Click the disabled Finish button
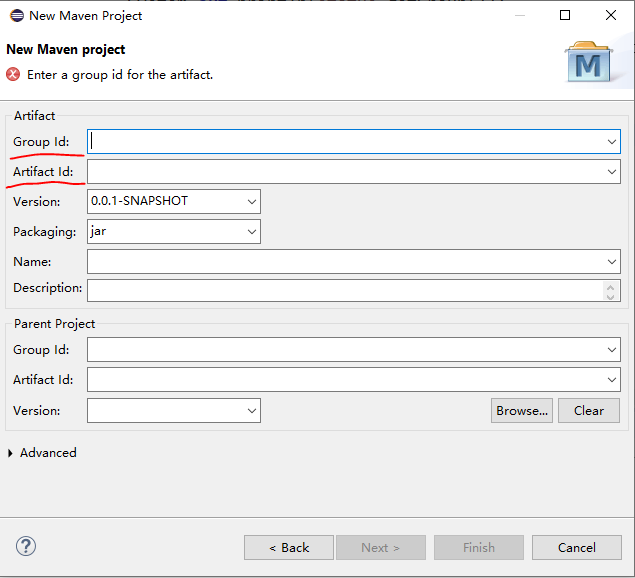 coord(479,548)
